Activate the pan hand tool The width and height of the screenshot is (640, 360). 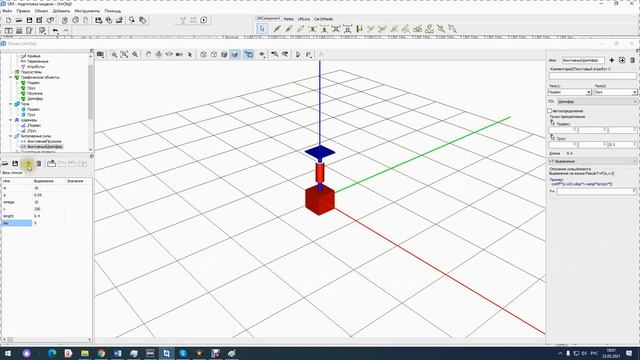[148, 54]
